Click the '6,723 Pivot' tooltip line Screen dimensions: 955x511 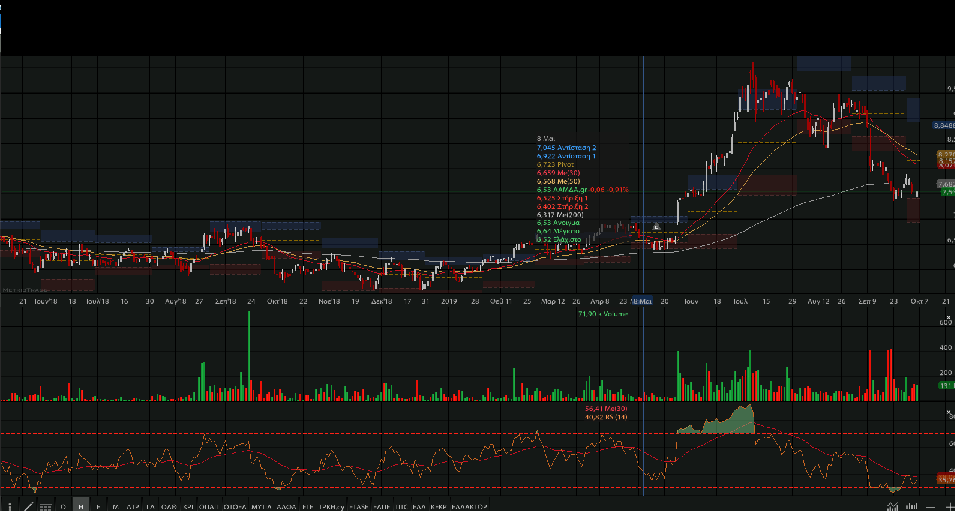[x=555, y=164]
